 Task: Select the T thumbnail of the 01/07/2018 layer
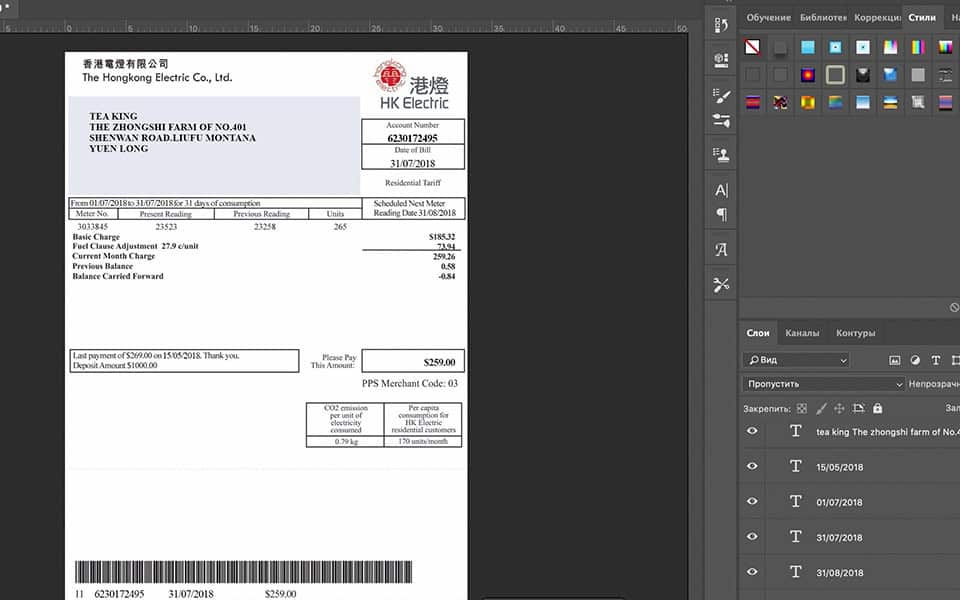coord(795,501)
